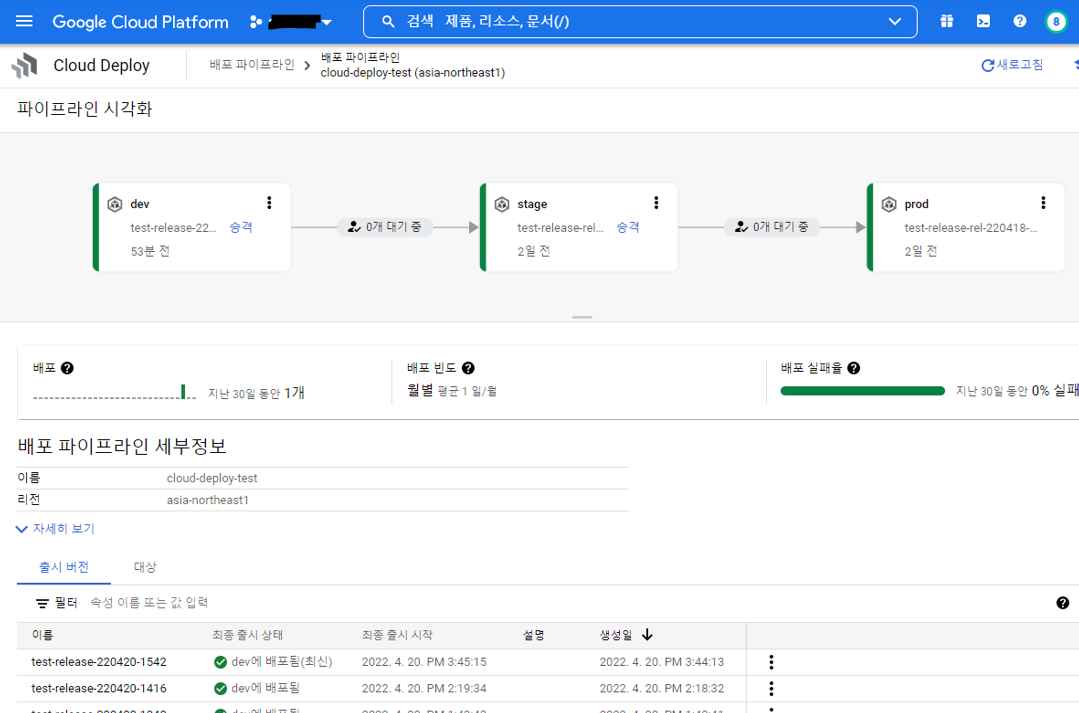Image resolution: width=1079 pixels, height=713 pixels.
Task: Click pipeline name value cloud-deploy-test
Action: [x=212, y=478]
